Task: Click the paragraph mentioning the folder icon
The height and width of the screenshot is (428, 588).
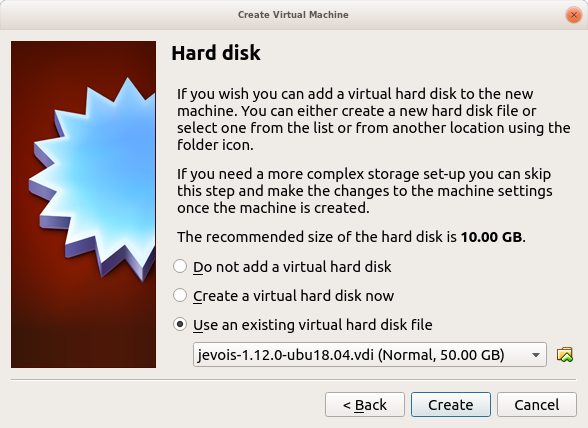Action: 374,119
